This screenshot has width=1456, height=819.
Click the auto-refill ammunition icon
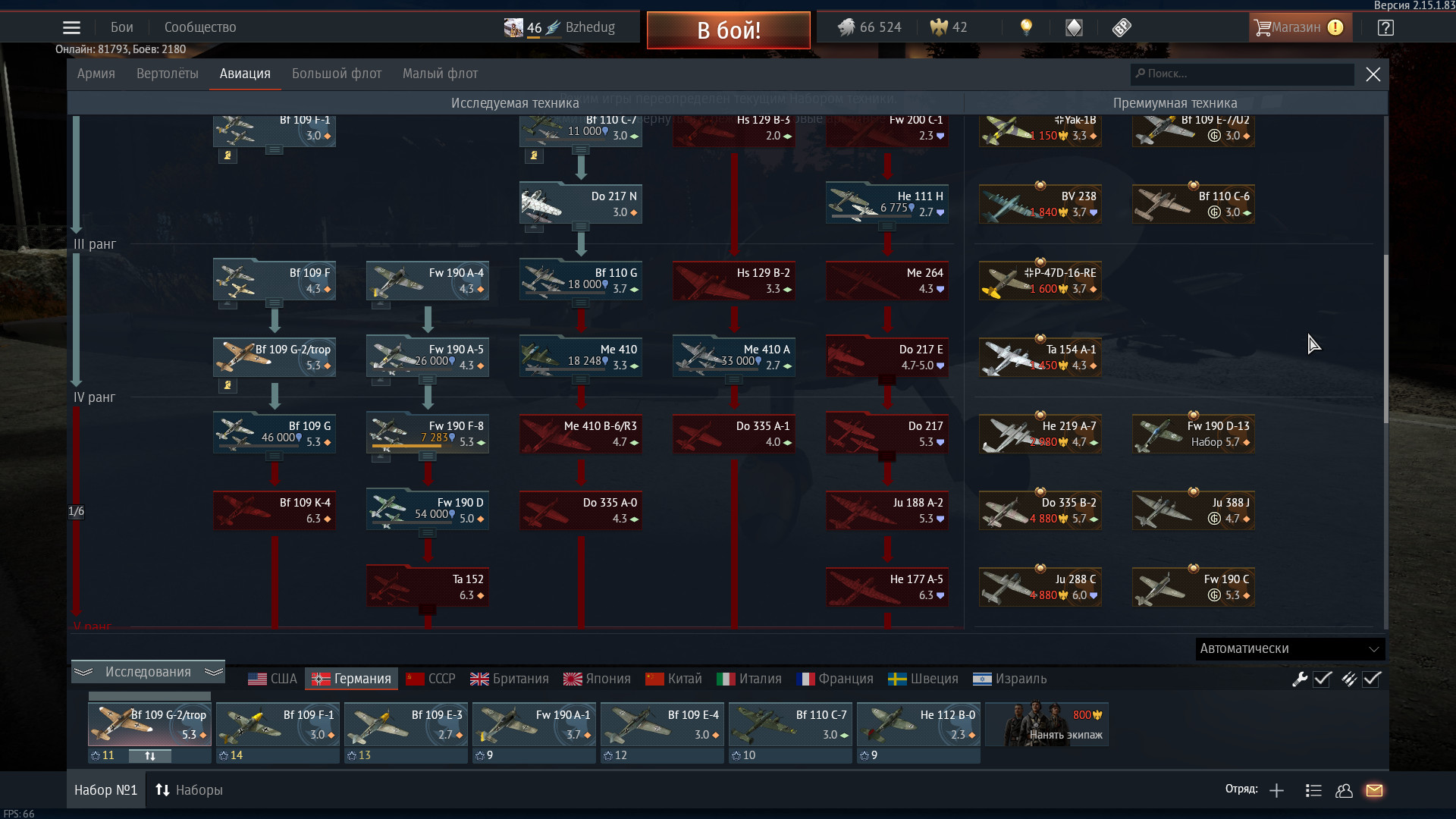1348,679
